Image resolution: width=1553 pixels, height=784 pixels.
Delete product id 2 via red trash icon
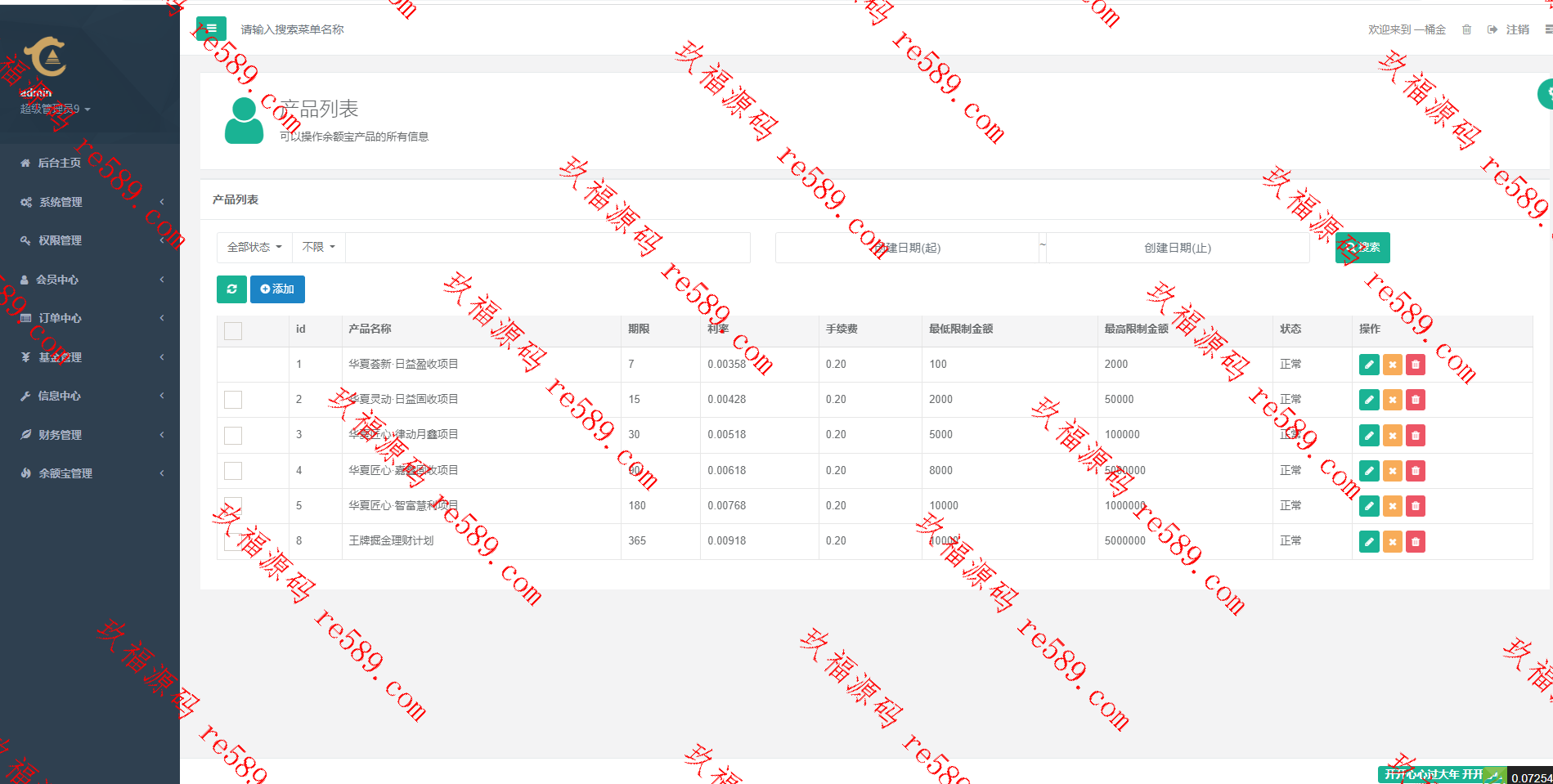(1416, 400)
